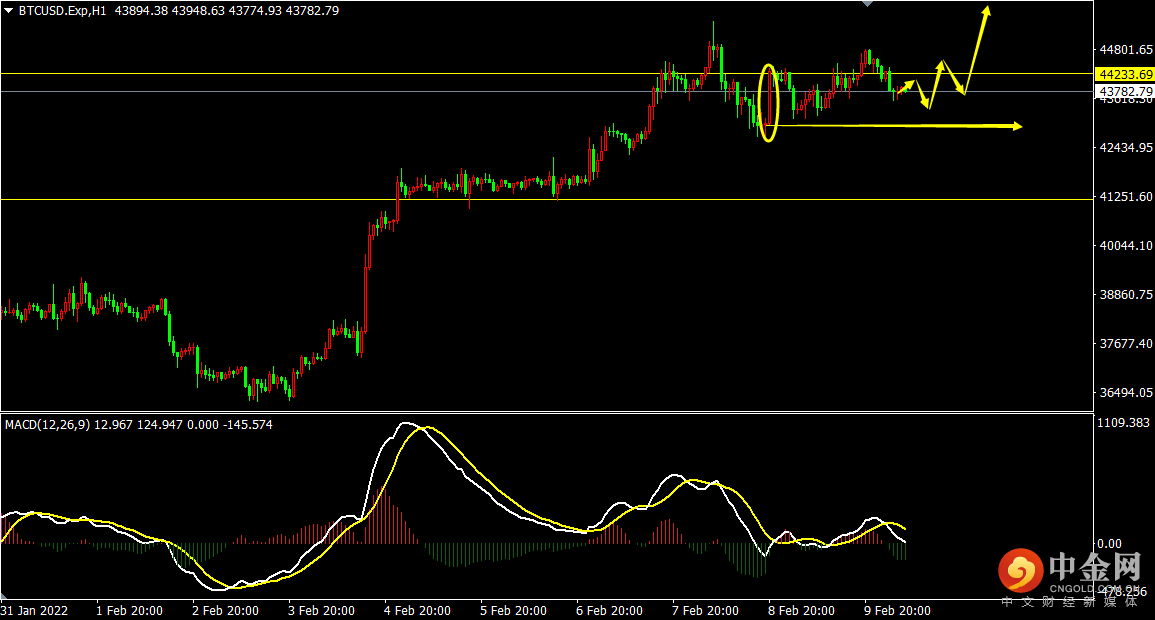Click the 31 Jan 2022 date label

click(x=35, y=611)
